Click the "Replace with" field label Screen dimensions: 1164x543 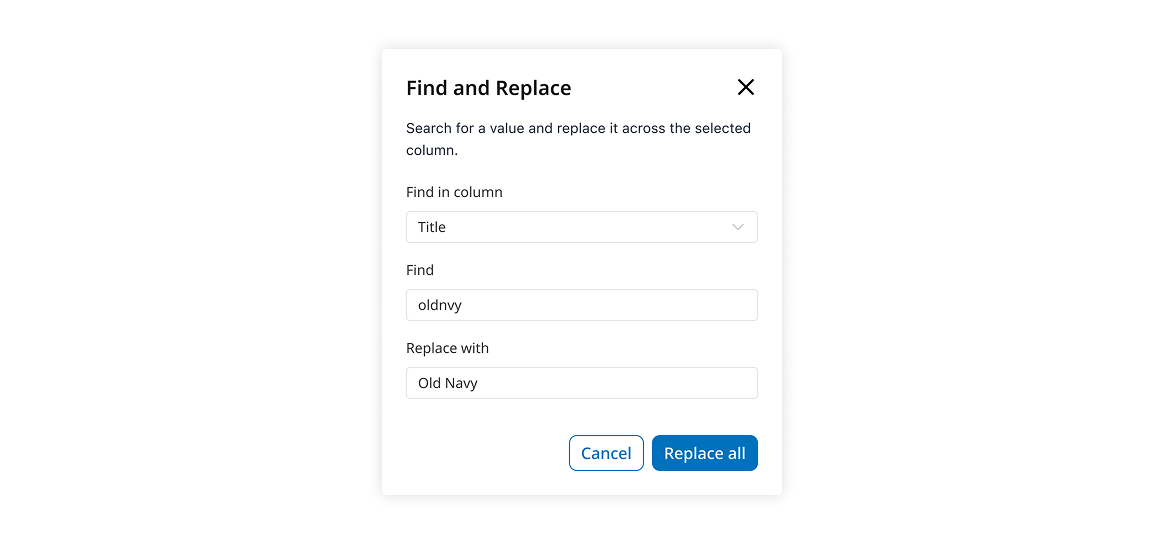click(447, 348)
